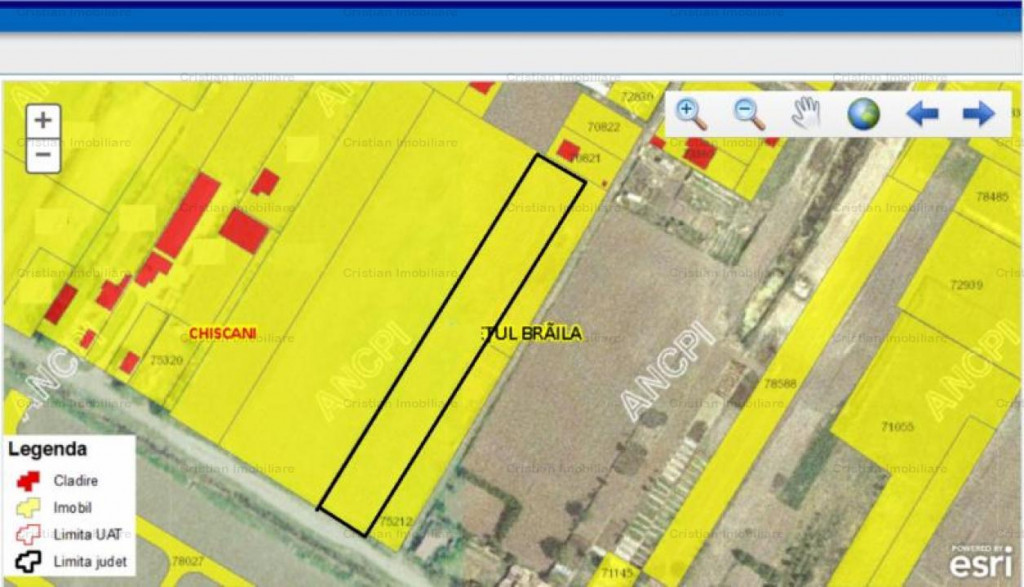Image resolution: width=1024 pixels, height=587 pixels.
Task: Click parcel labeled 72909
Action: click(966, 285)
